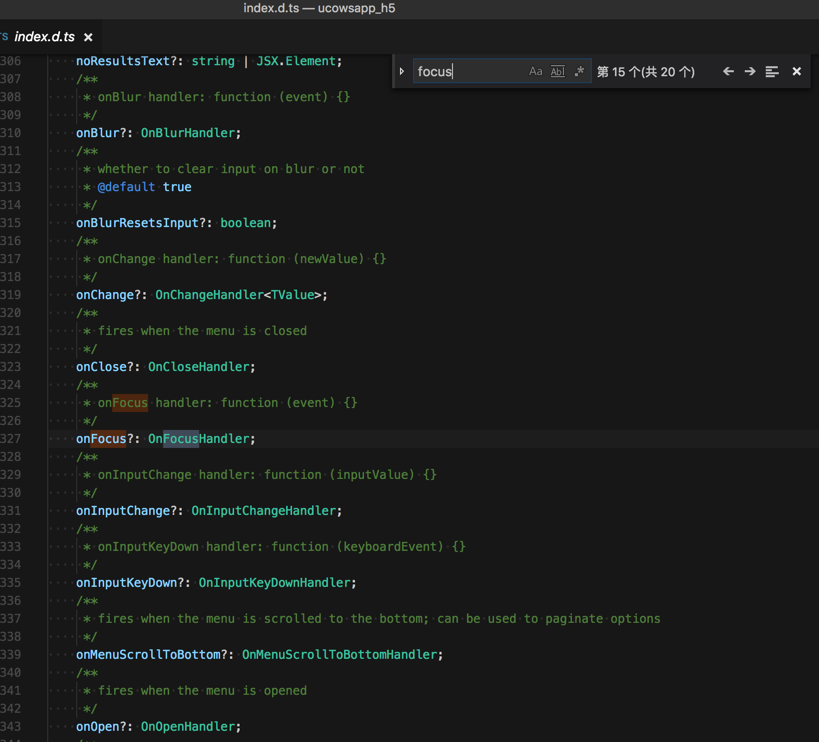Go to next match arrow

coord(750,72)
